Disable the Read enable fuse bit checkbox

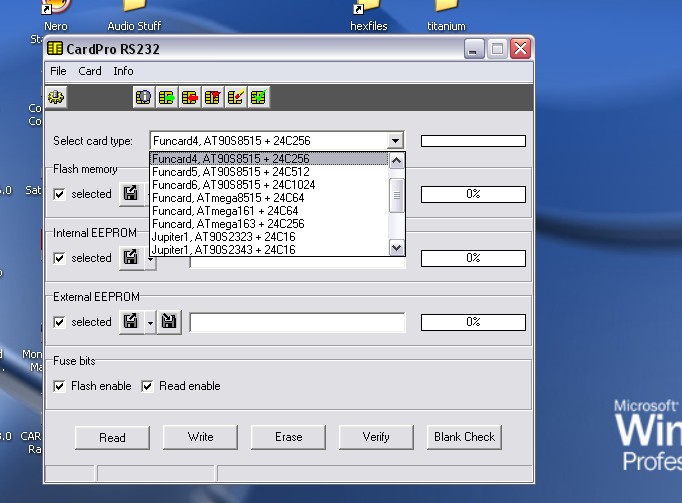148,386
